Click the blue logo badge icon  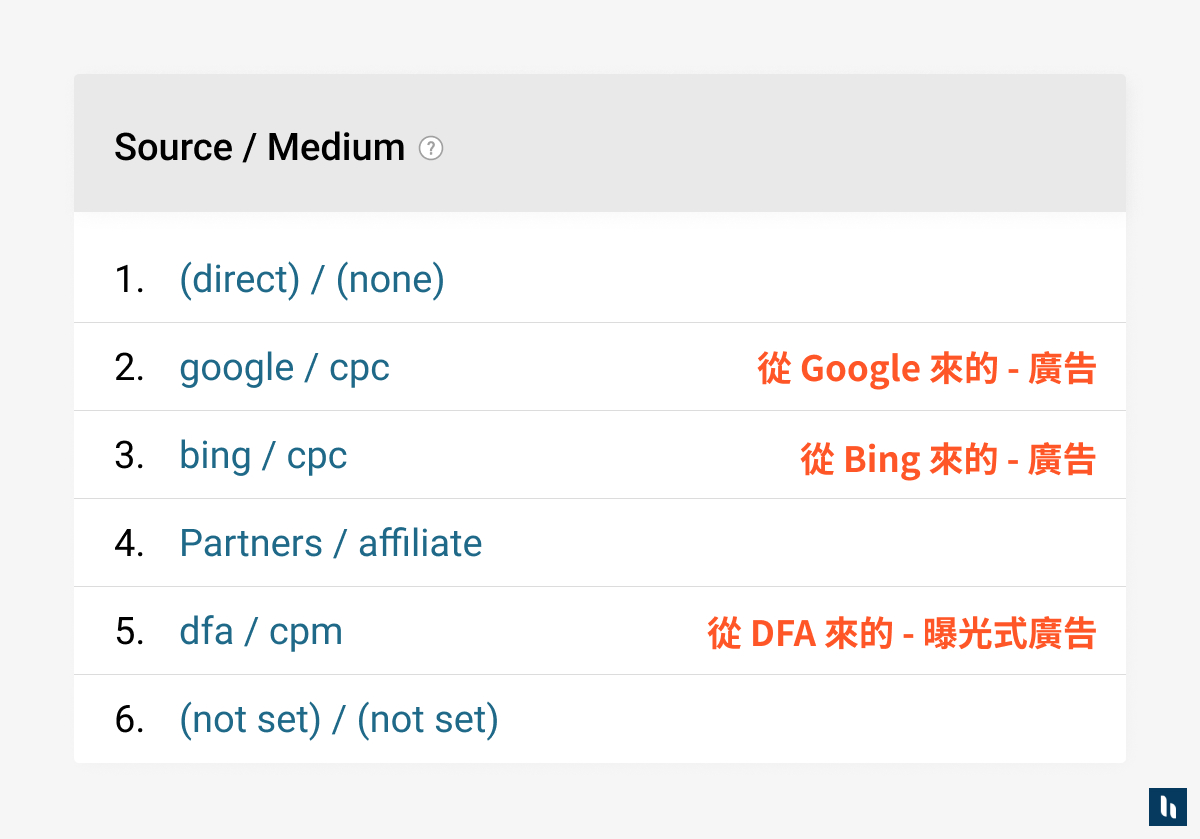[x=1167, y=807]
